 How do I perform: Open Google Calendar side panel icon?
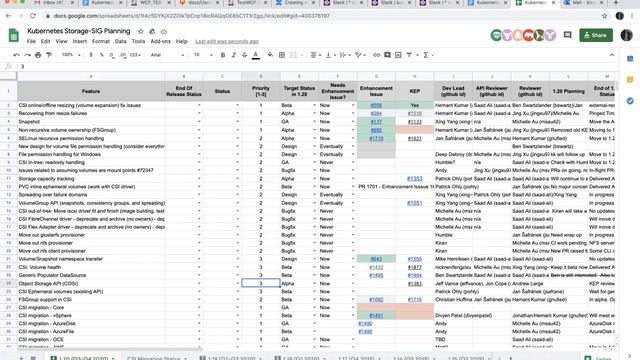pyautogui.click(x=630, y=59)
